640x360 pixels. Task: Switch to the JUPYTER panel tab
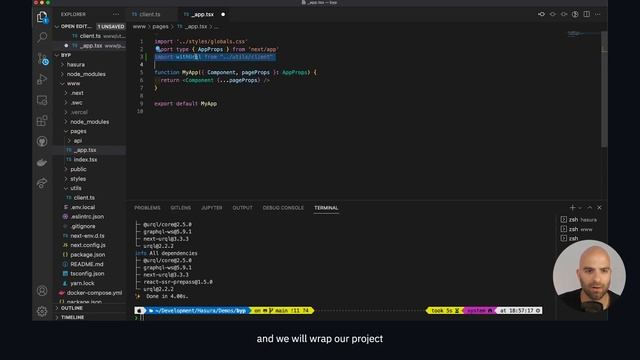click(x=211, y=208)
